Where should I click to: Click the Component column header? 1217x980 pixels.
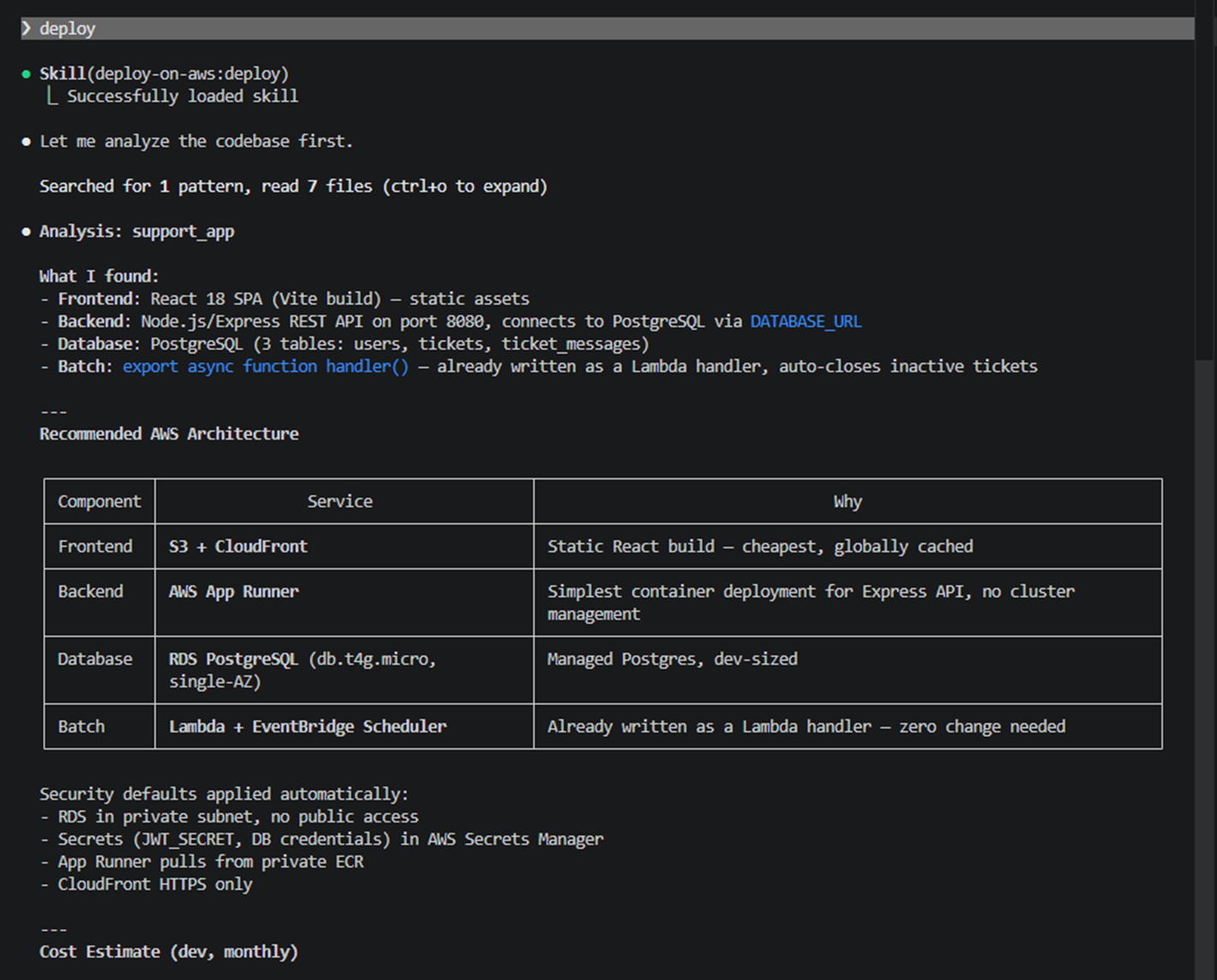(x=99, y=501)
